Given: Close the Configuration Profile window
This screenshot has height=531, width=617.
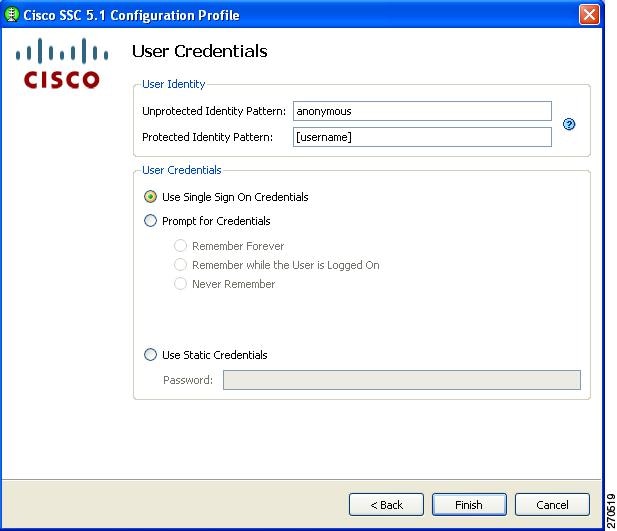Looking at the screenshot, I should pos(589,15).
